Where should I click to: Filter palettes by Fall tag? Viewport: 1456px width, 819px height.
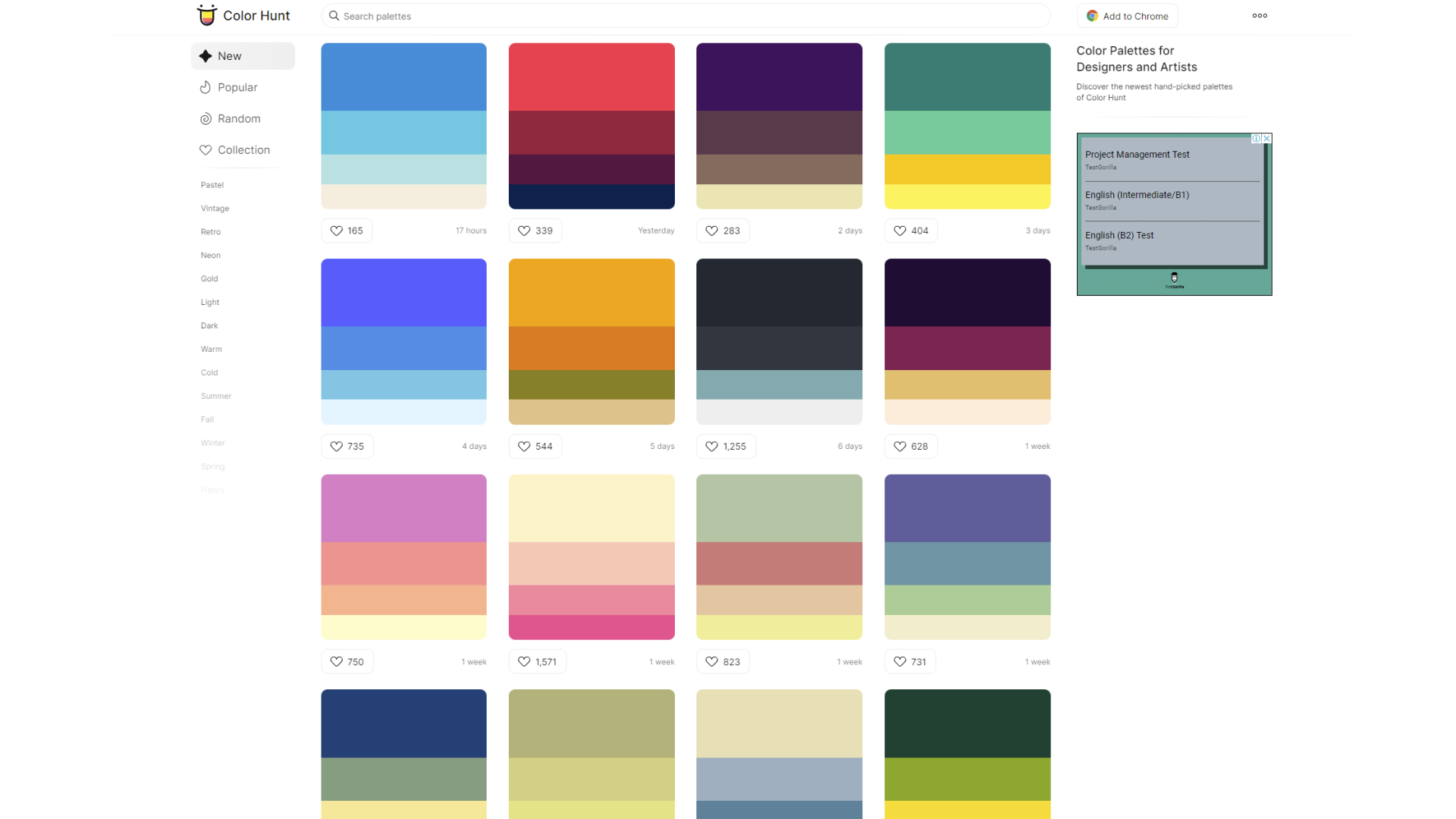pyautogui.click(x=207, y=420)
